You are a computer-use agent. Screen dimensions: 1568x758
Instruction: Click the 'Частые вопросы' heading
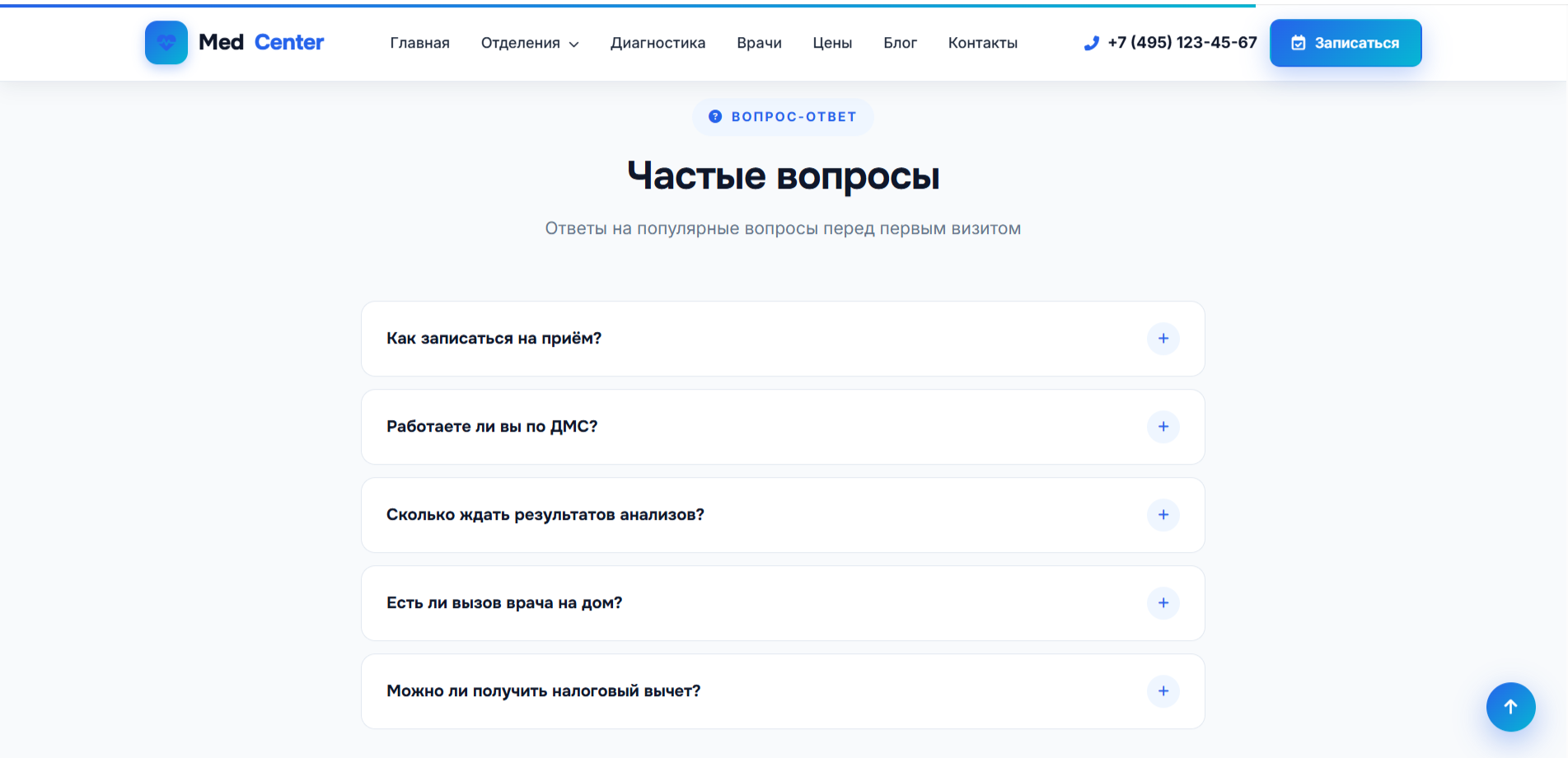coord(784,175)
